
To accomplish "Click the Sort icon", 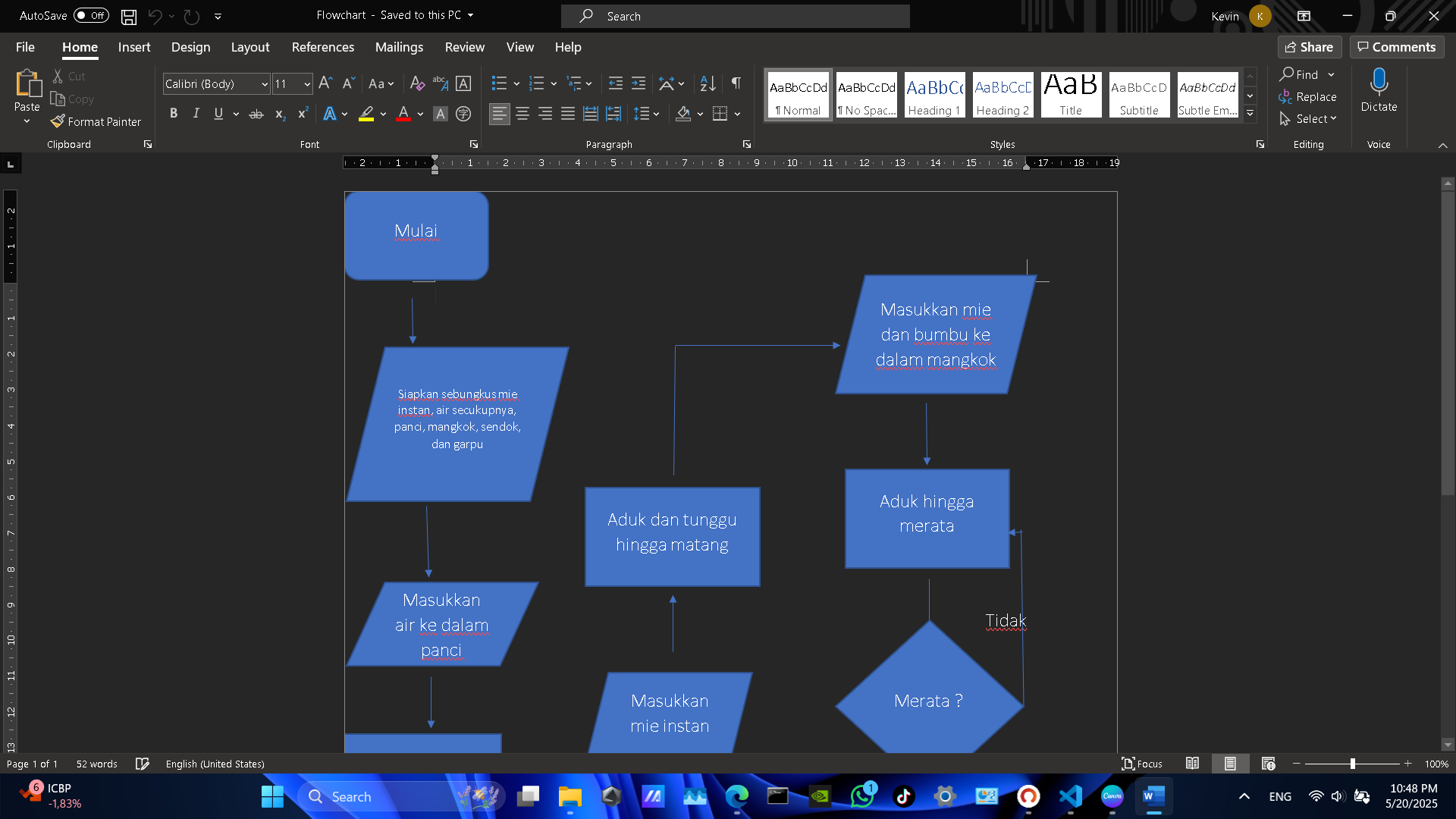I will point(708,83).
